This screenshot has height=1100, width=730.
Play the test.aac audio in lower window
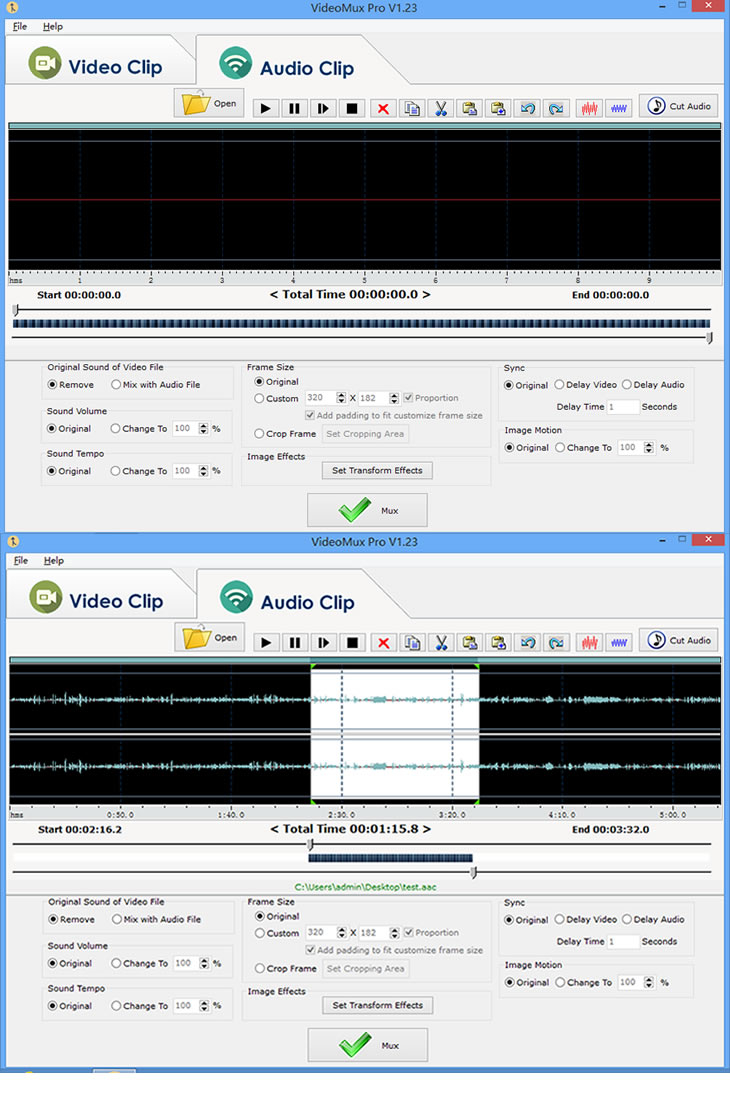click(x=266, y=642)
